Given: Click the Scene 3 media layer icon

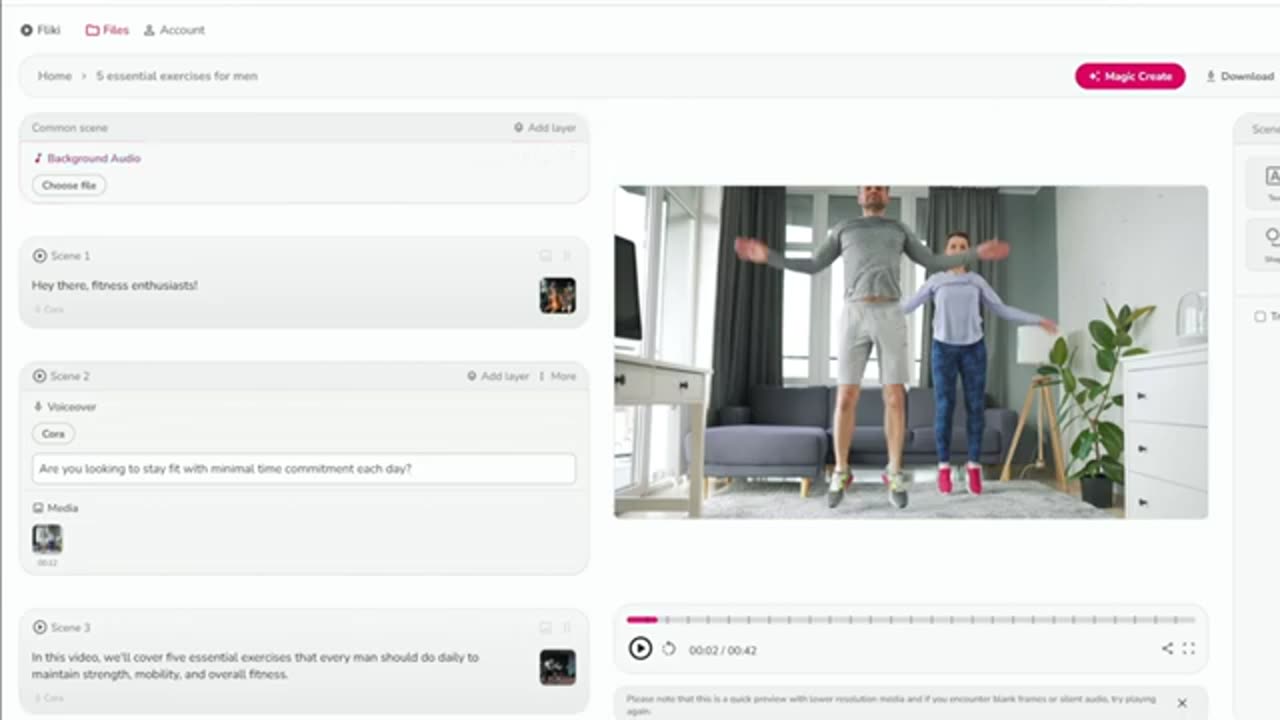Looking at the screenshot, I should (x=545, y=627).
